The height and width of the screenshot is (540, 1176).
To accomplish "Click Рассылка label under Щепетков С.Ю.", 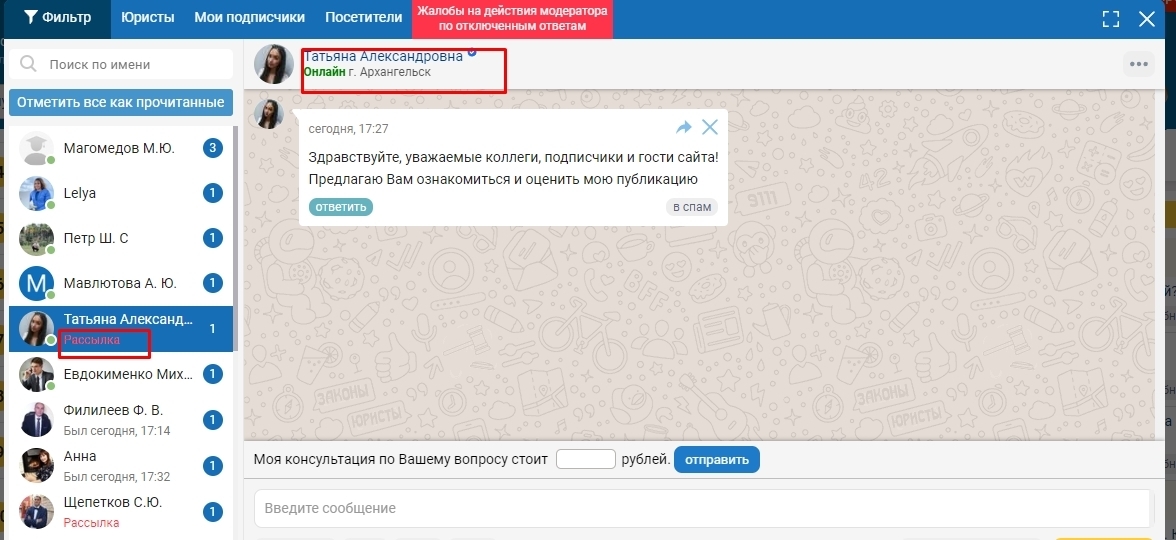I will [x=92, y=523].
